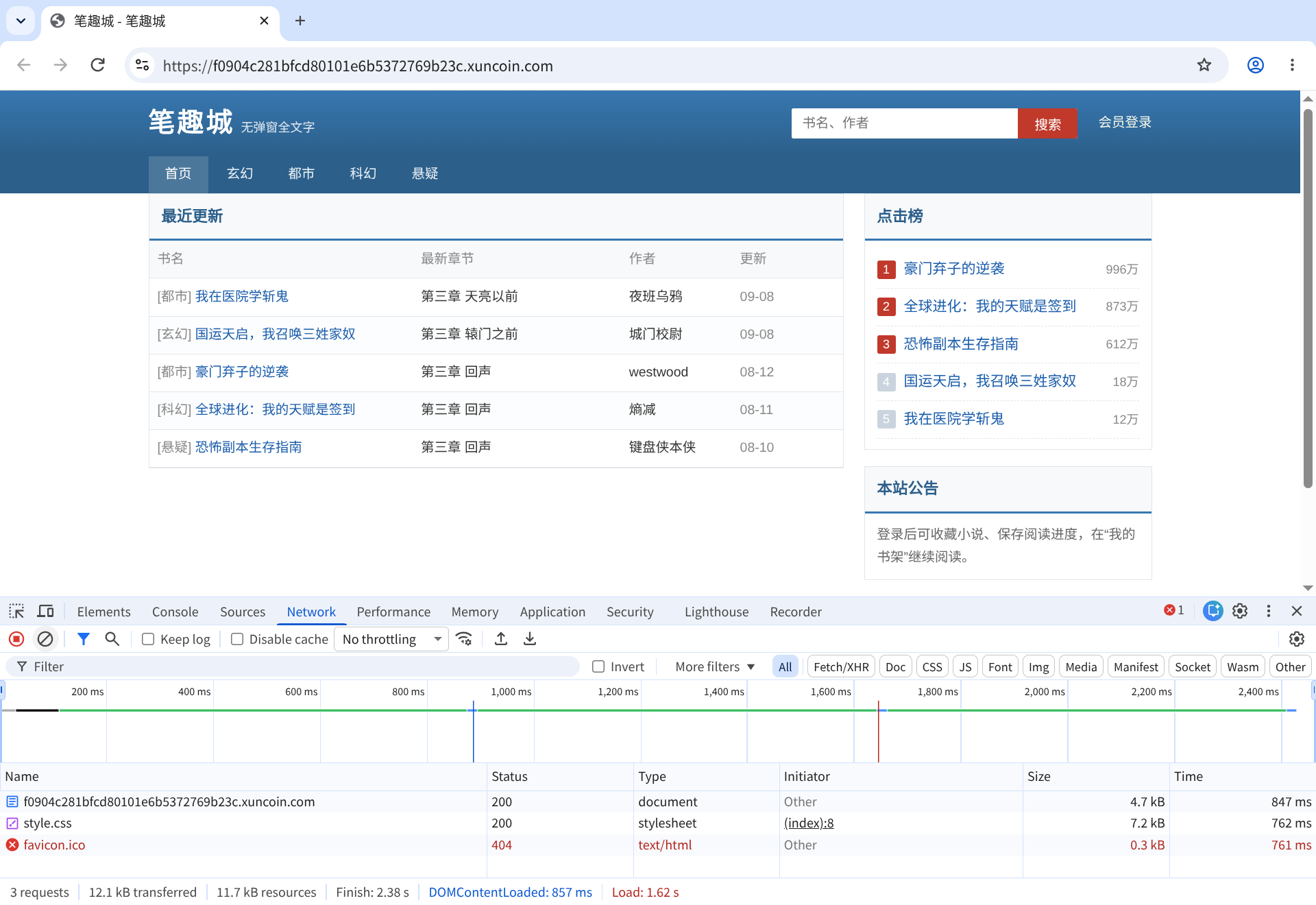Open DevTools settings gear icon
Screen dimensions: 1316x905
(x=1240, y=611)
